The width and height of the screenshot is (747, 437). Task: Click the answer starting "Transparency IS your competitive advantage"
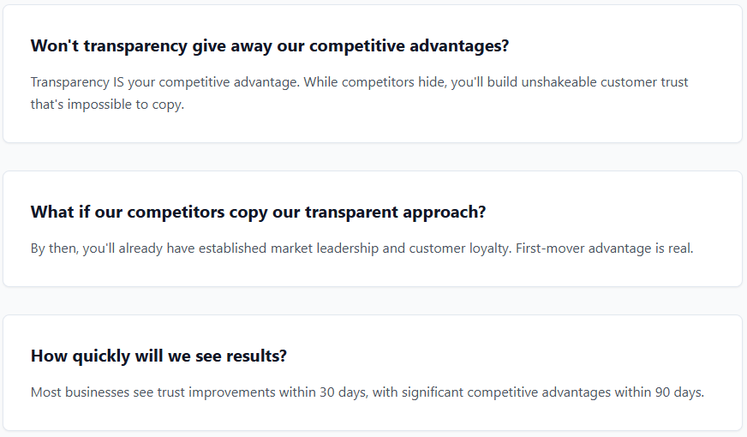(x=359, y=93)
